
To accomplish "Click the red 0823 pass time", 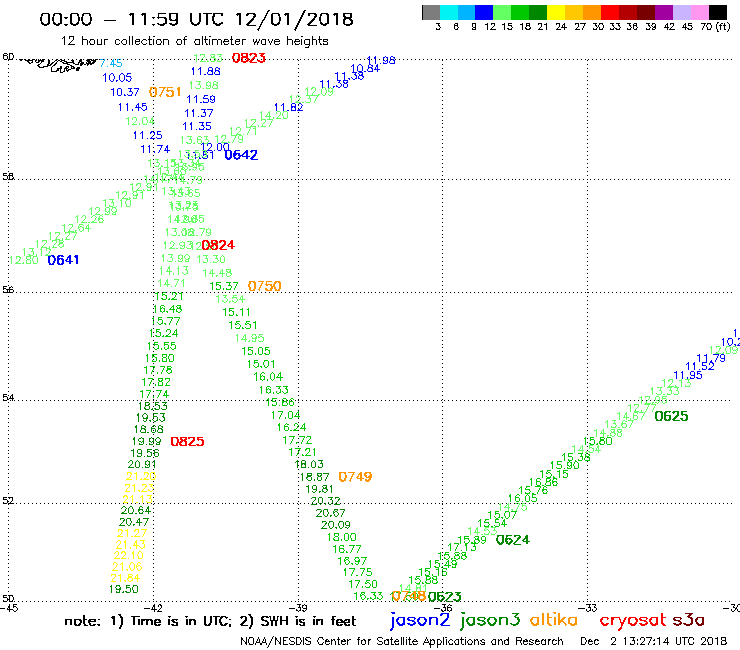I will [x=249, y=58].
